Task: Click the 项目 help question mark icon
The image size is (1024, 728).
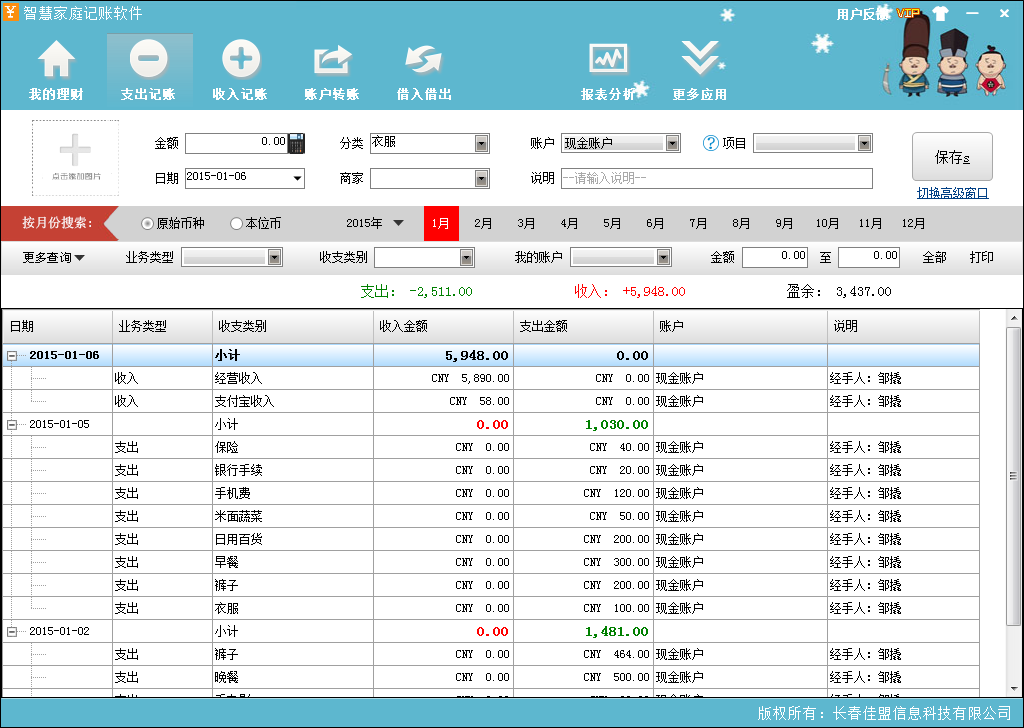Action: 711,143
